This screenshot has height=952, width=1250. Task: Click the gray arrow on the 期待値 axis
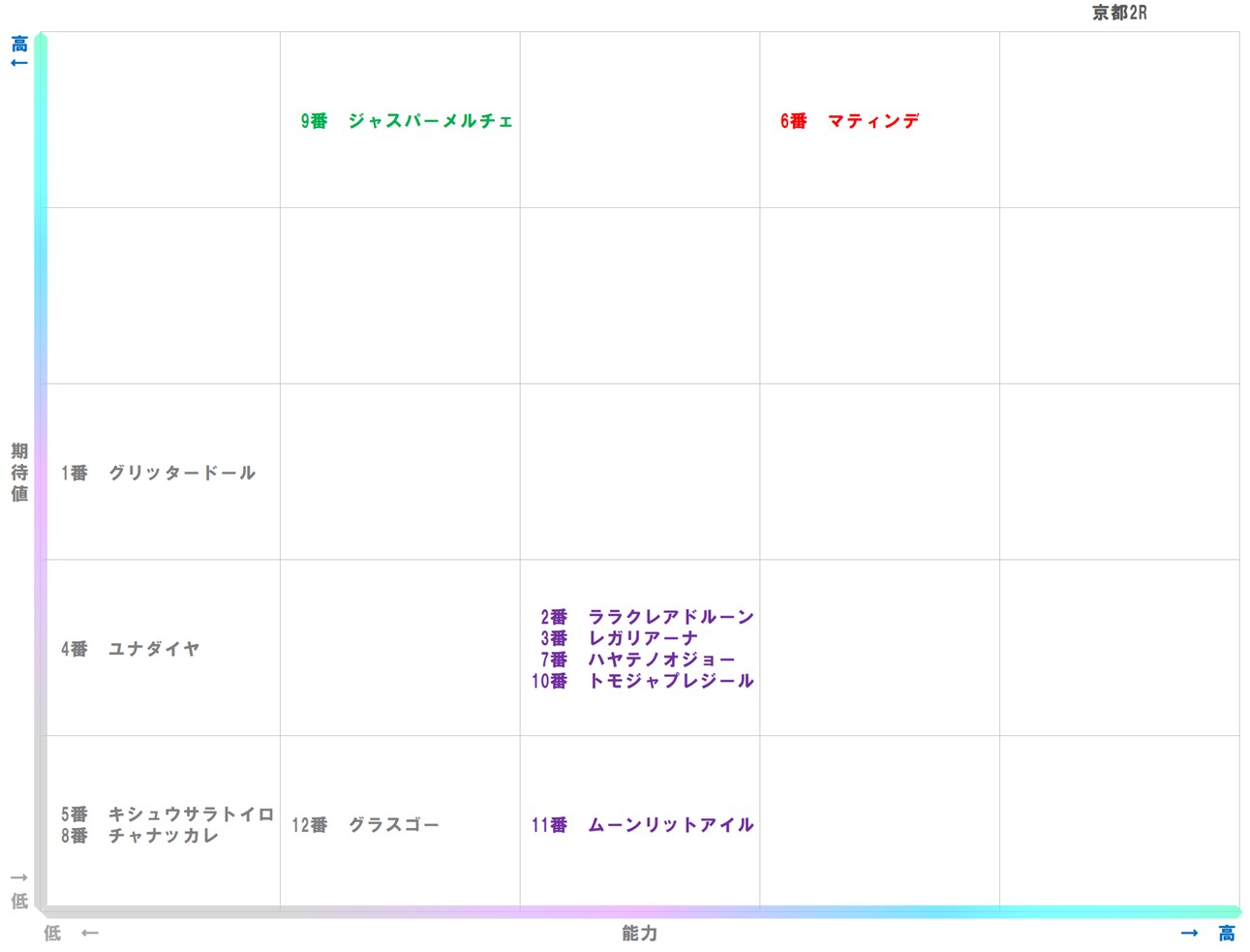coord(18,877)
